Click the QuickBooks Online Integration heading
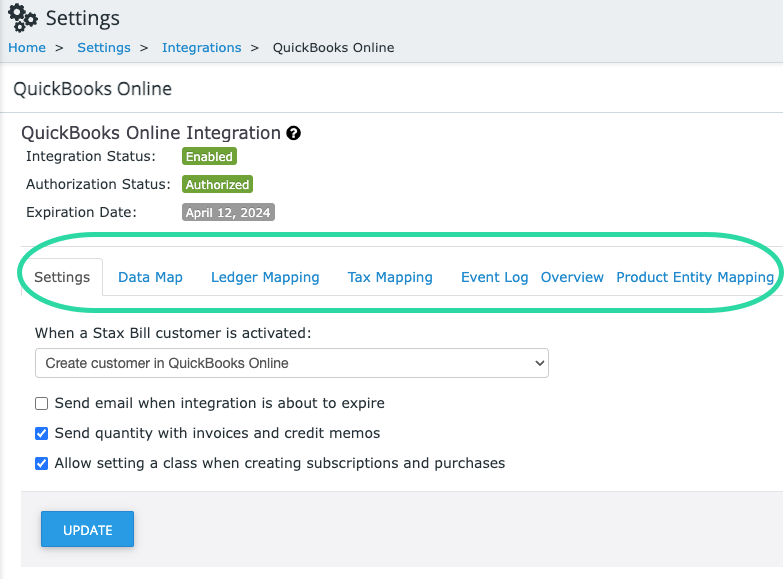 (x=150, y=133)
